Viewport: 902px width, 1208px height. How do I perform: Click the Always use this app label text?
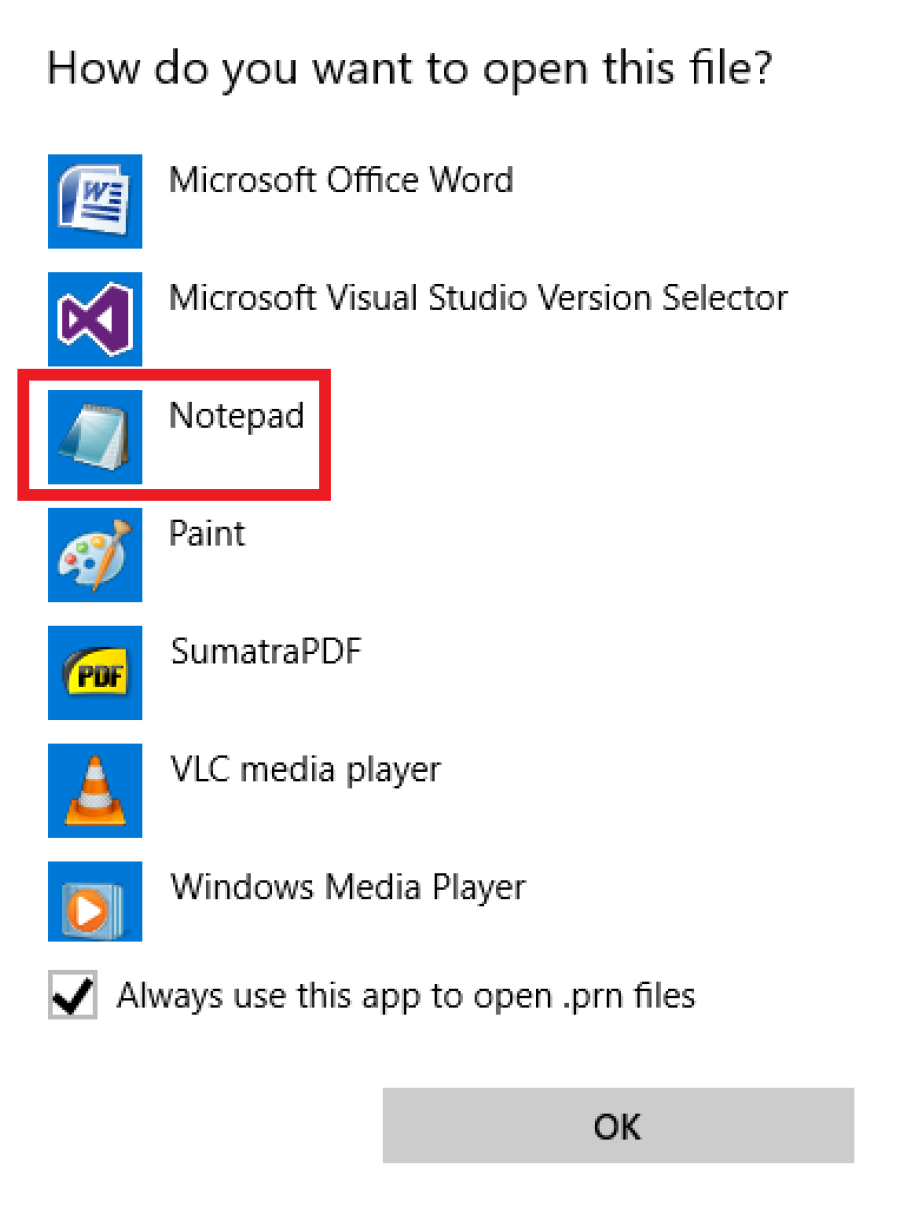click(x=406, y=996)
